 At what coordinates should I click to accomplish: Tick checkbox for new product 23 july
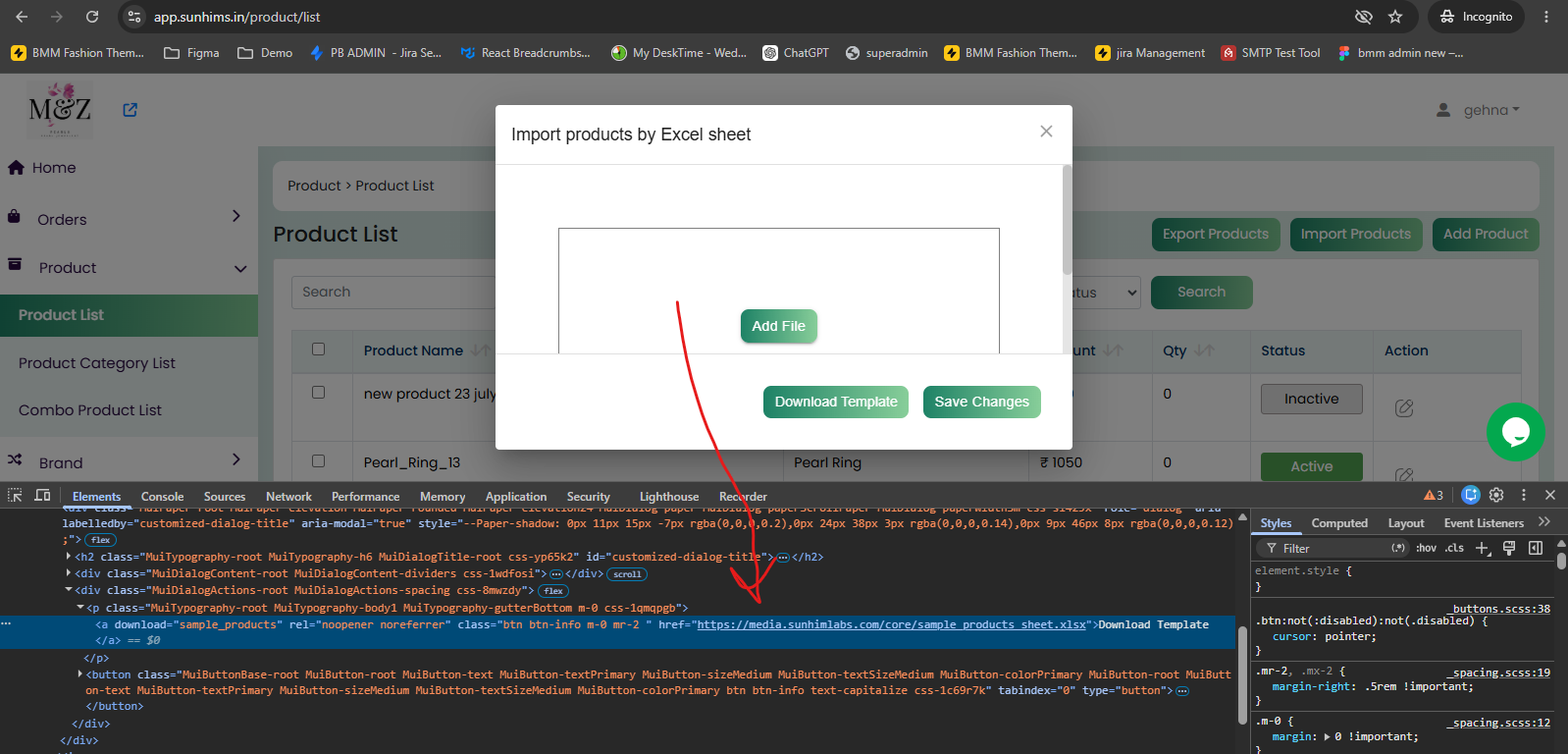click(x=318, y=392)
